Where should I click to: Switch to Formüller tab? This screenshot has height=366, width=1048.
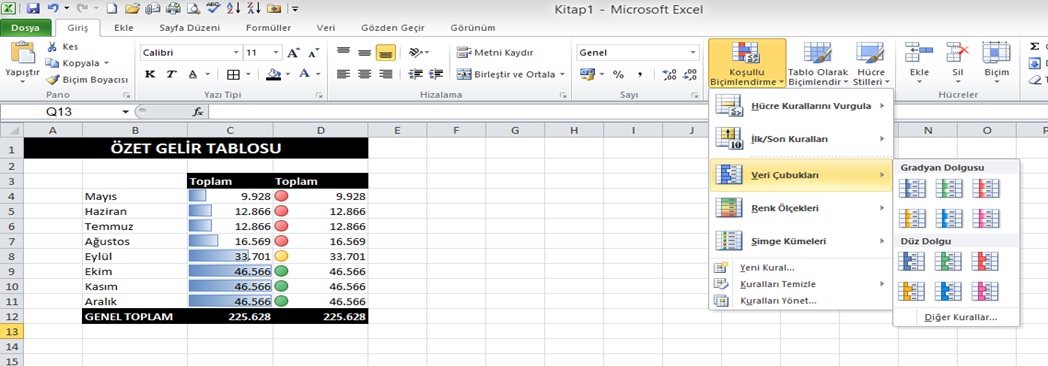pos(269,28)
